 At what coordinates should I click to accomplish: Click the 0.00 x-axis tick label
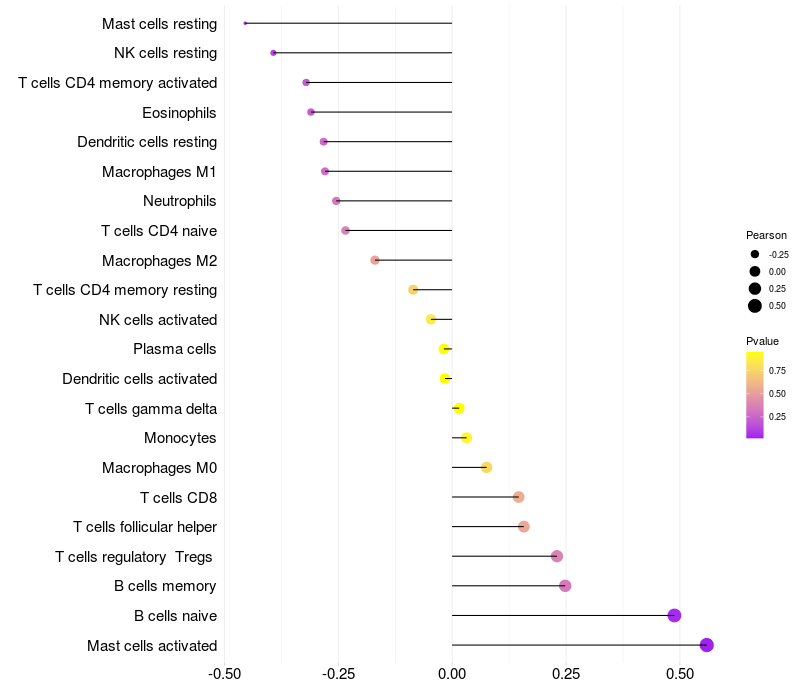tap(452, 674)
